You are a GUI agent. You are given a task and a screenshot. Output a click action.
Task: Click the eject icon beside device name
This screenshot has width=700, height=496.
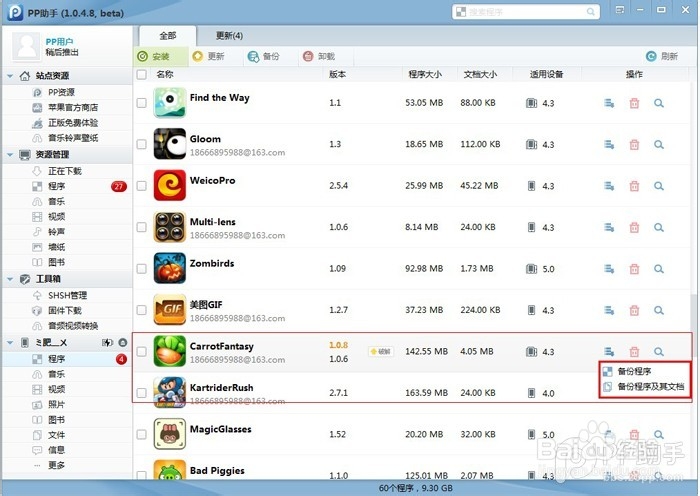point(123,342)
